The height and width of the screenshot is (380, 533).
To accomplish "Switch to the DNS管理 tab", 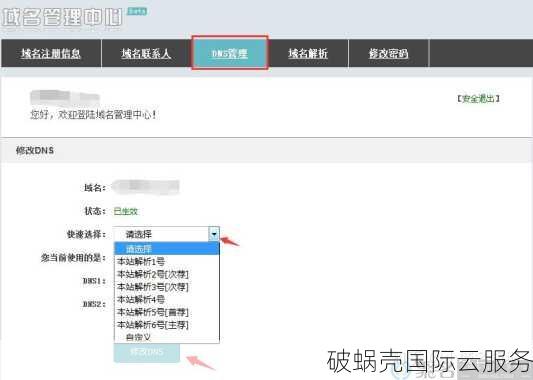I will pos(230,53).
